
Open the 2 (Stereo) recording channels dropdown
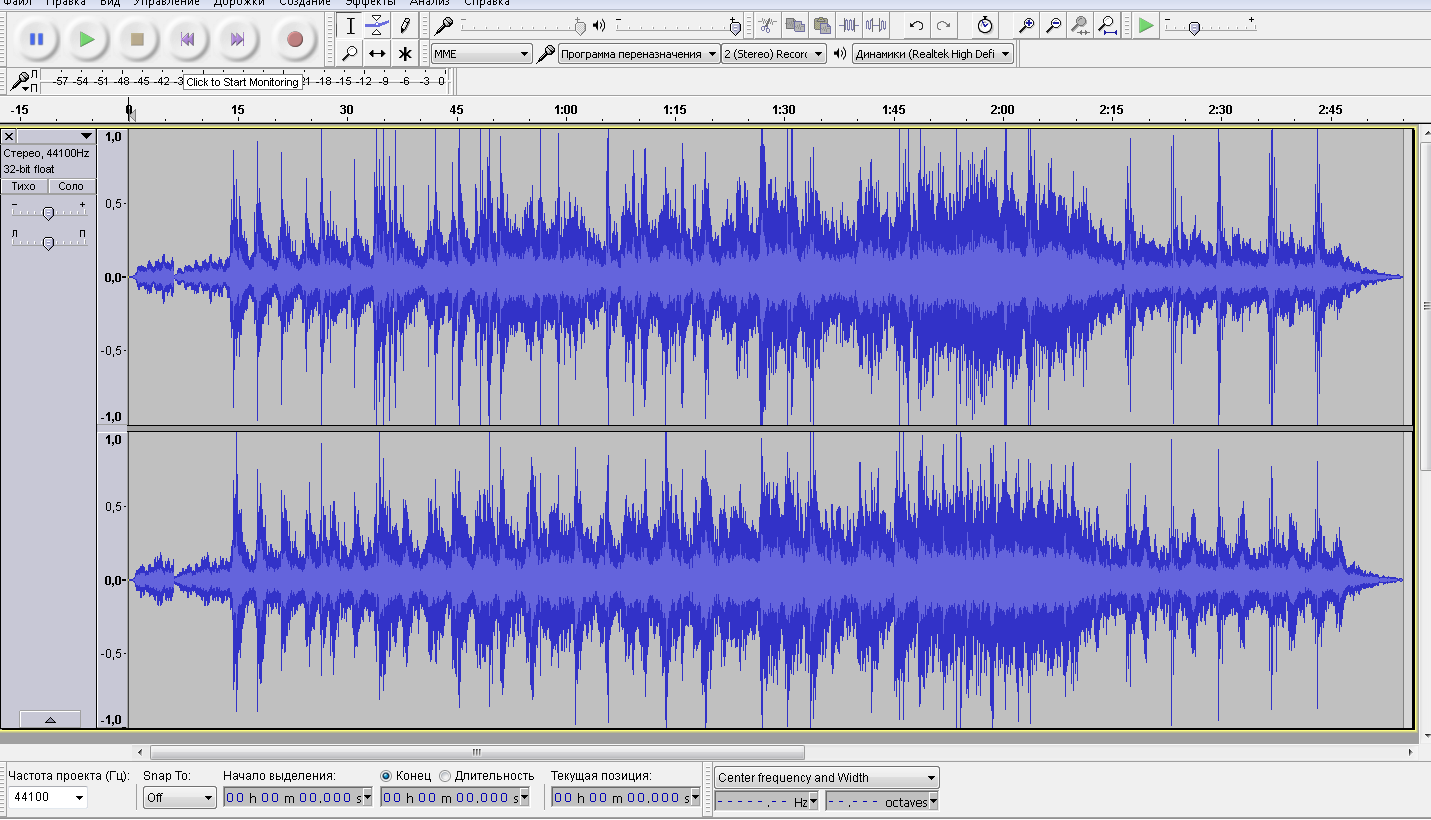(x=774, y=54)
